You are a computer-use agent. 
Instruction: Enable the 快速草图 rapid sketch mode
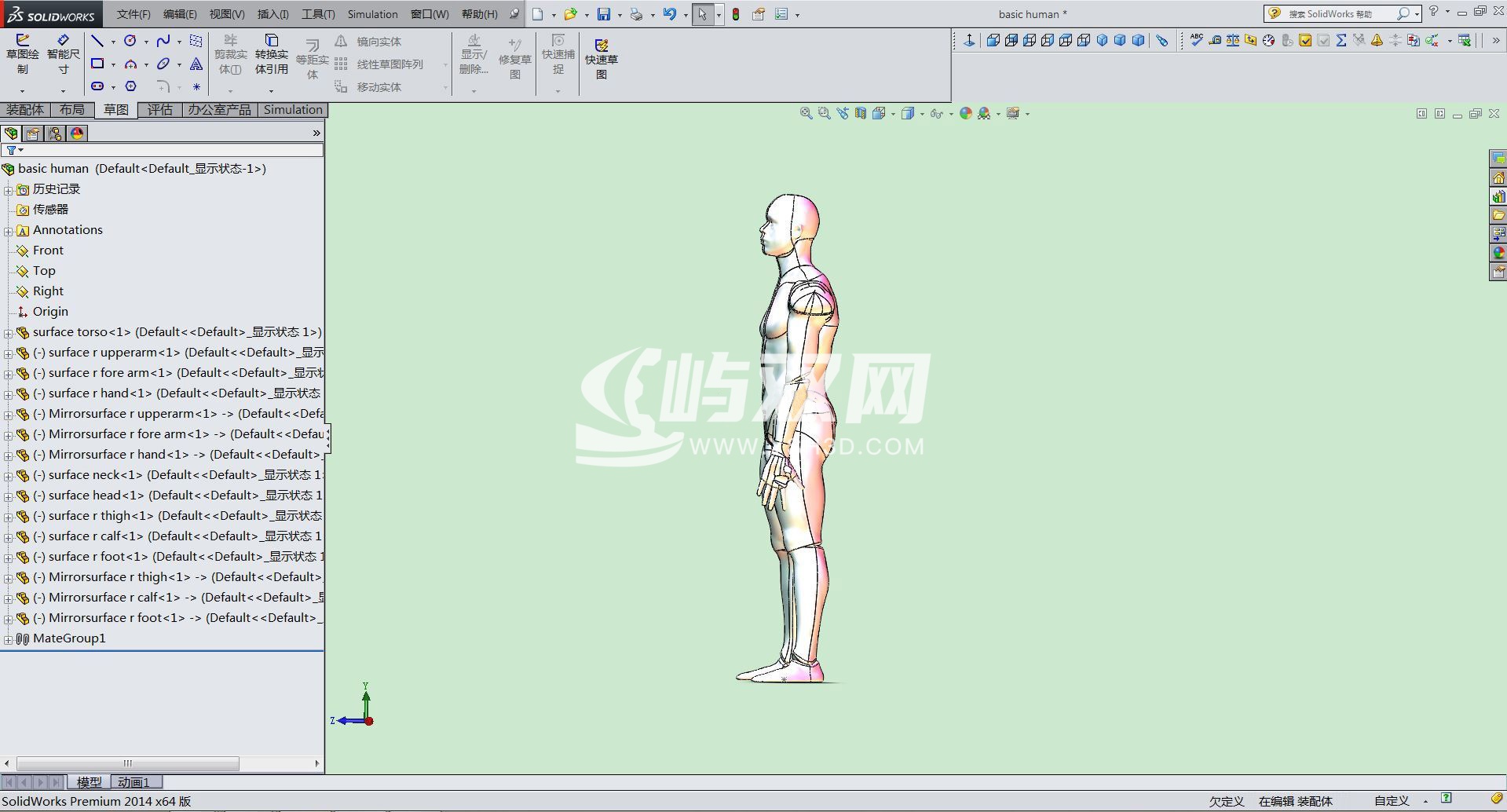(x=600, y=55)
